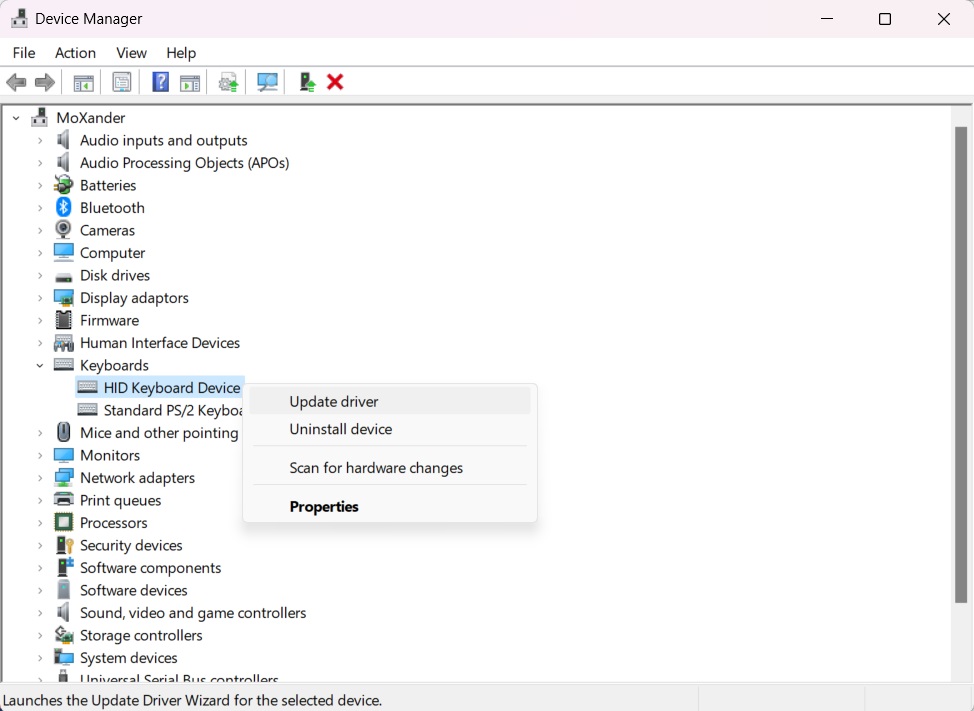
Task: Click the Display adaptors icon
Action: click(63, 297)
